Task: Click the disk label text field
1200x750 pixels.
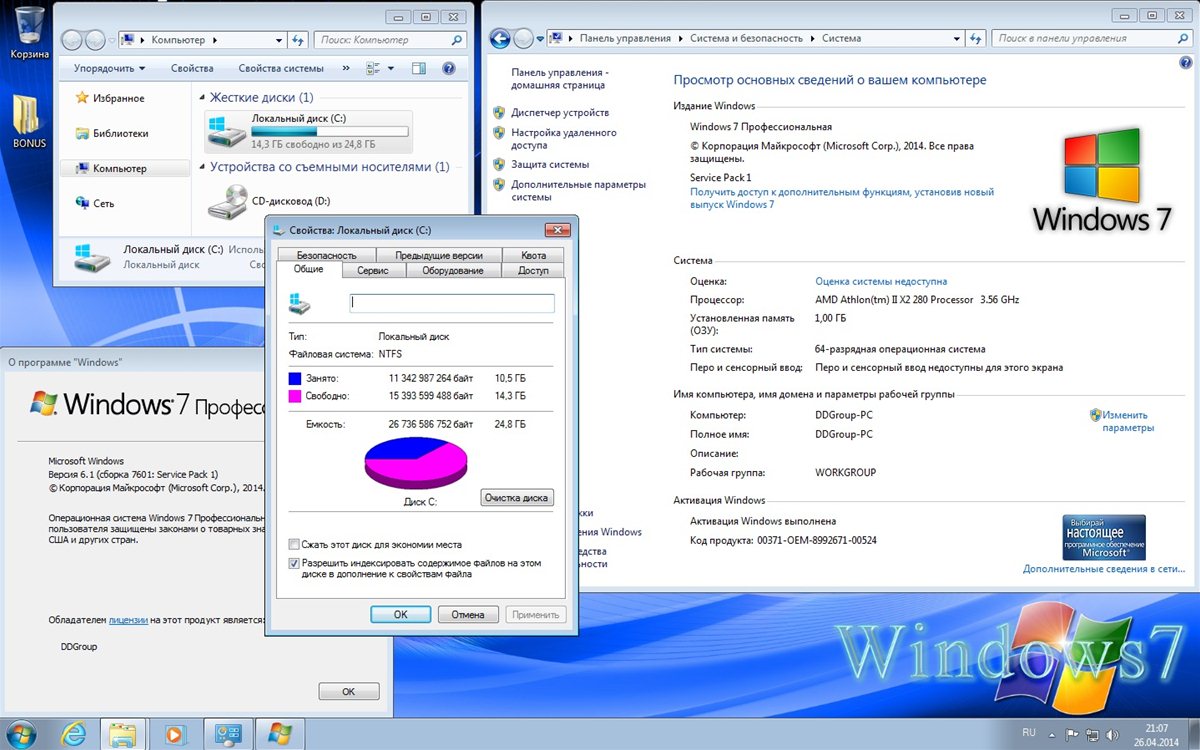Action: point(451,303)
